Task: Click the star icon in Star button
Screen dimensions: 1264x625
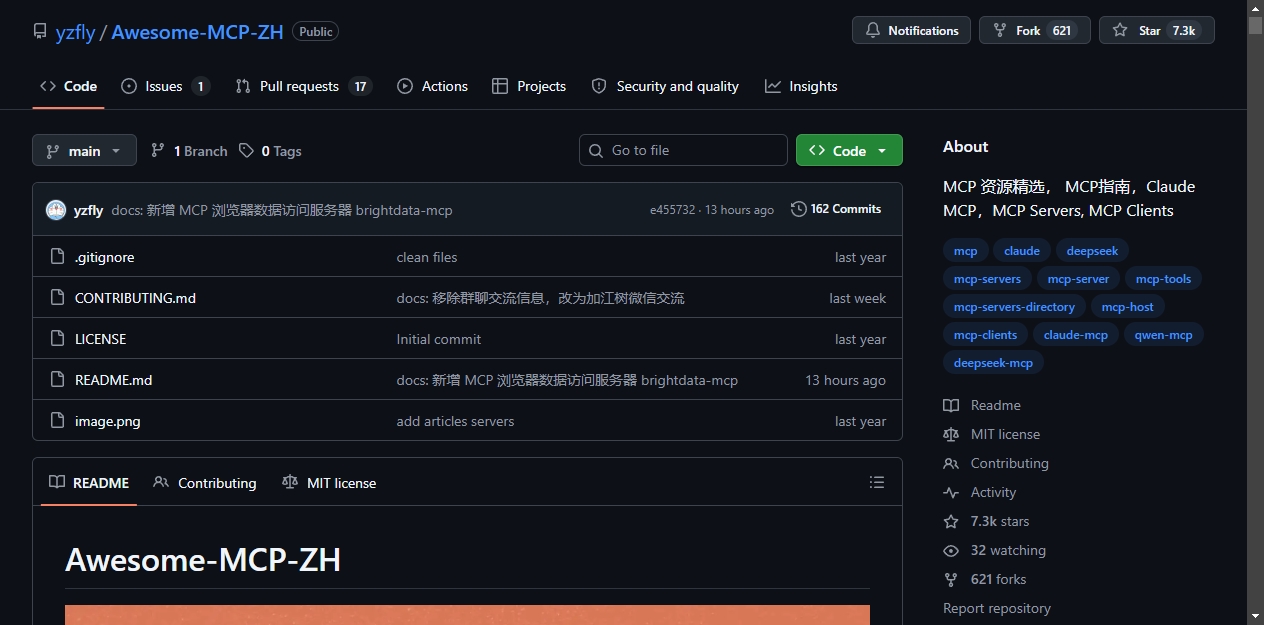Action: pyautogui.click(x=1120, y=31)
